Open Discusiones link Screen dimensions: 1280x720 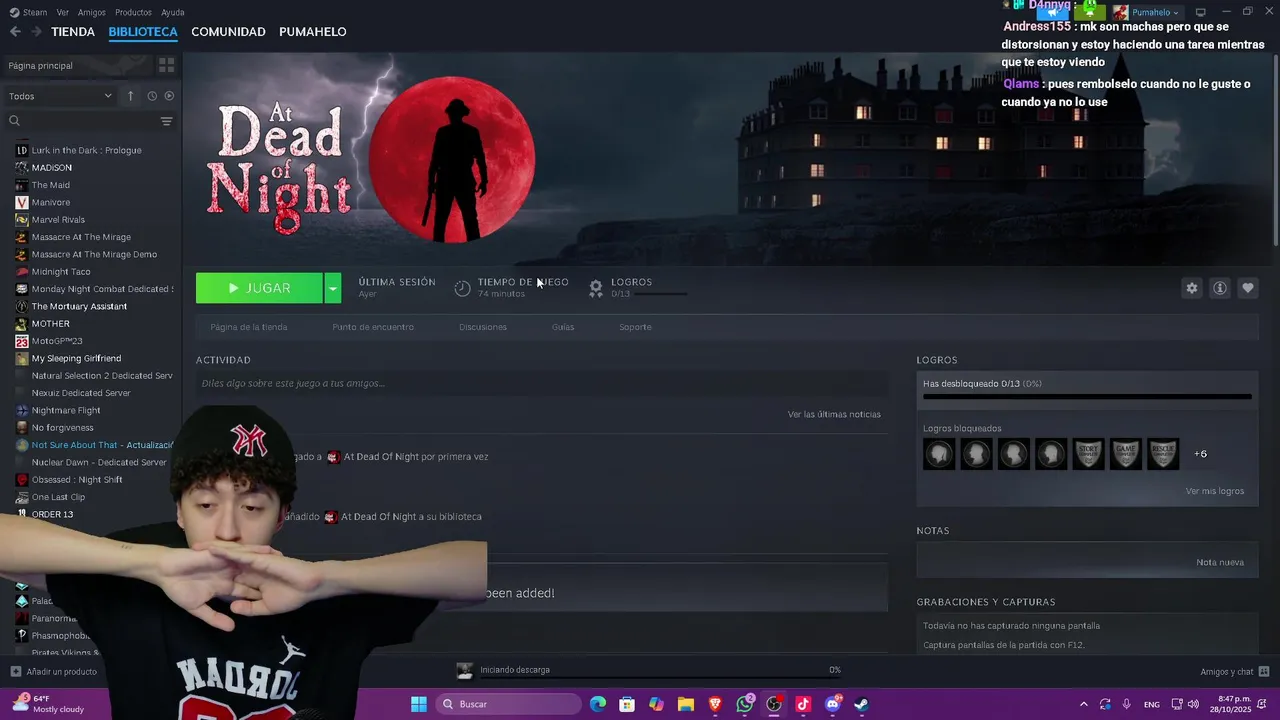[x=483, y=327]
